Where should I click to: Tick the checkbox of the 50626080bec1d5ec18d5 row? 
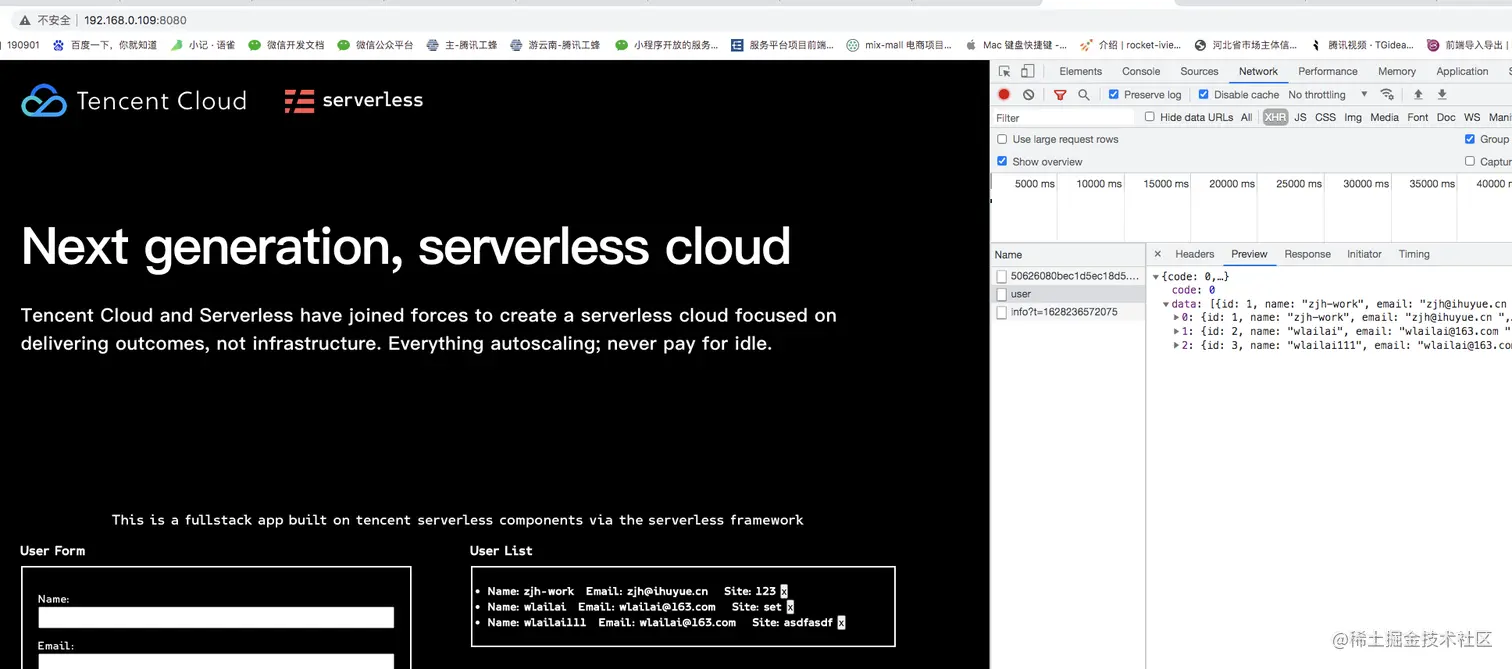tap(1002, 275)
